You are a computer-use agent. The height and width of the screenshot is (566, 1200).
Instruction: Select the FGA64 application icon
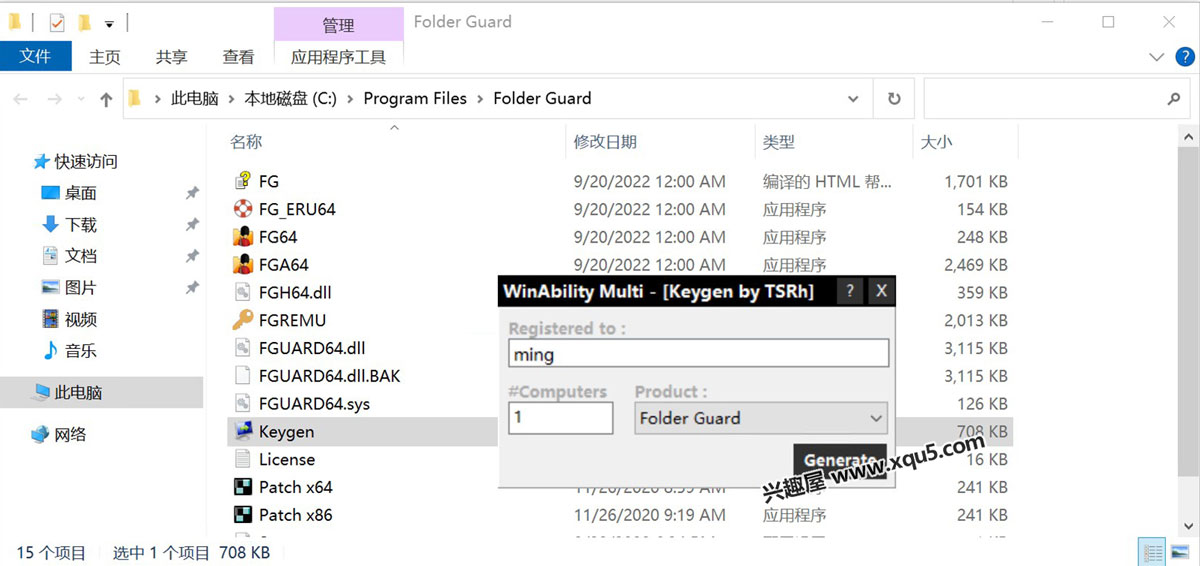[x=242, y=265]
